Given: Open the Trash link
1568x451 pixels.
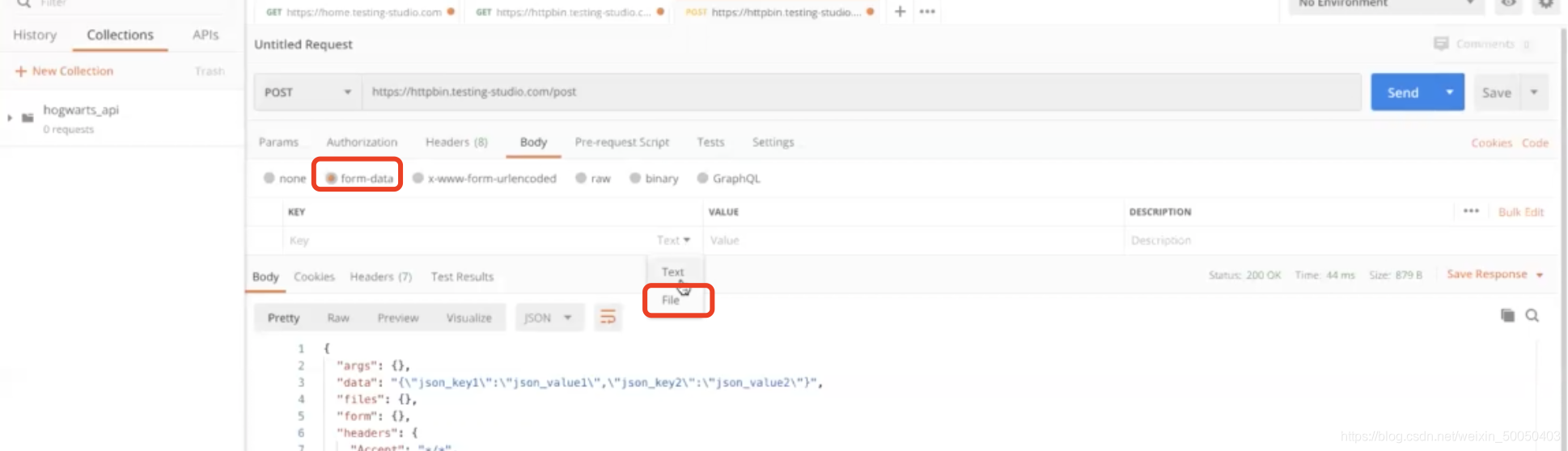Looking at the screenshot, I should 210,71.
